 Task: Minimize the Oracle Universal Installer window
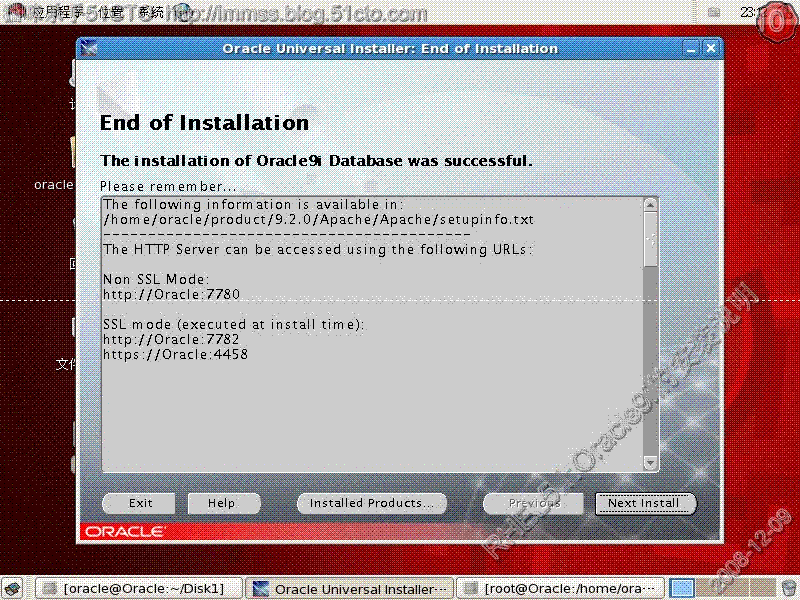coord(691,49)
